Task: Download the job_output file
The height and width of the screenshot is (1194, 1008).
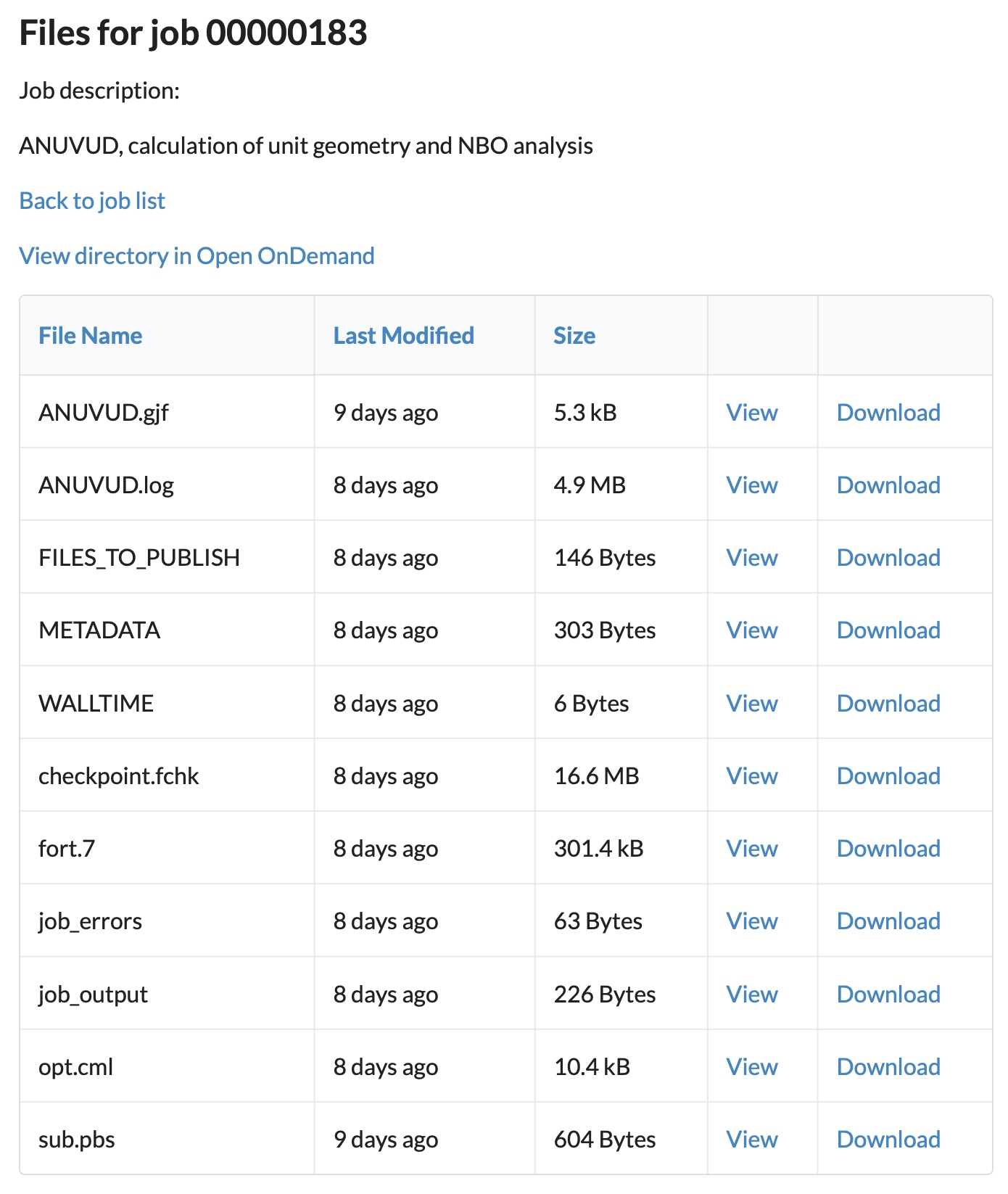Action: [x=888, y=995]
